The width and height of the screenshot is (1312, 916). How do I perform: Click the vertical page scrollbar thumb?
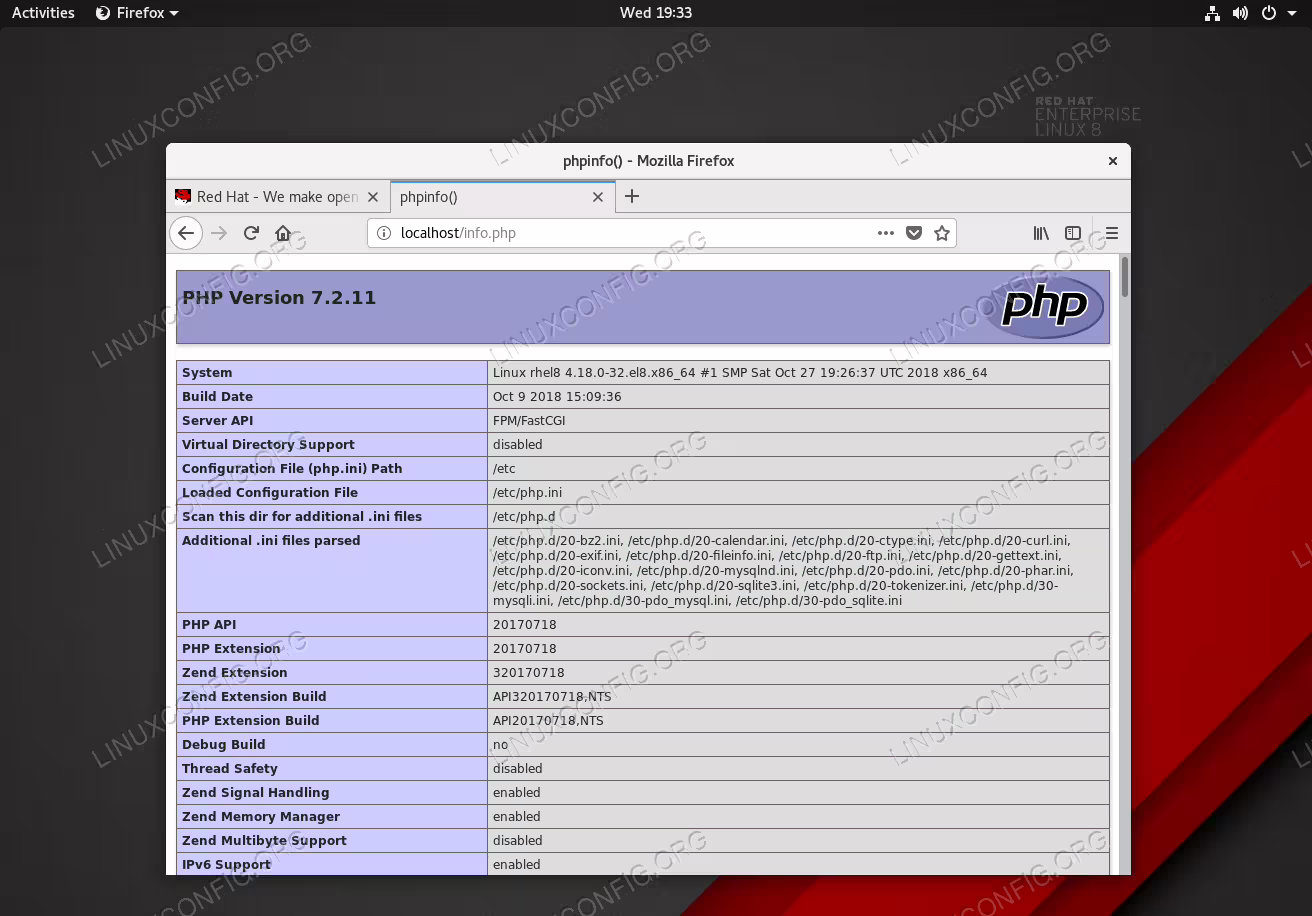point(1125,276)
